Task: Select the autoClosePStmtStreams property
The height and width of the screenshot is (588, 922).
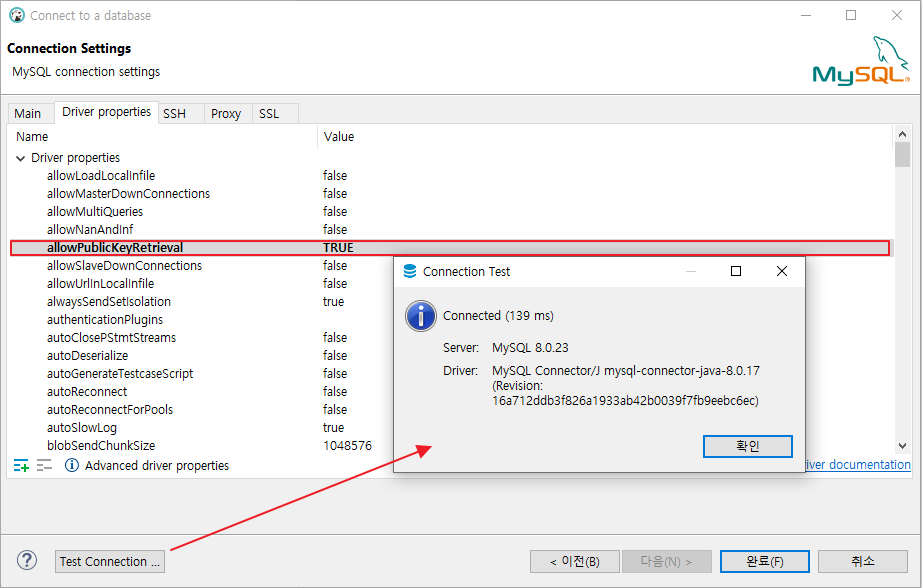Action: pos(111,338)
